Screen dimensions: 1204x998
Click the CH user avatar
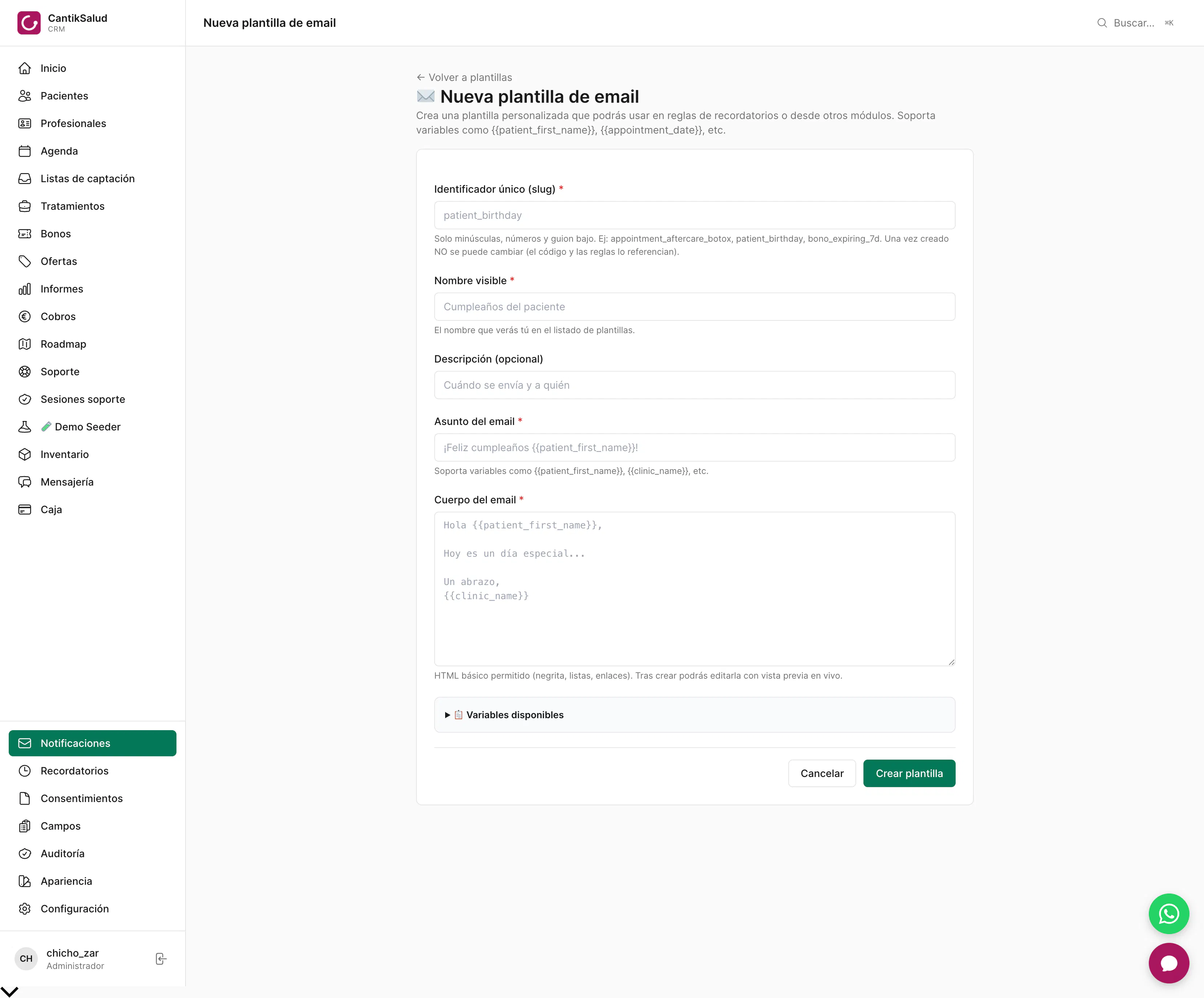[x=27, y=958]
